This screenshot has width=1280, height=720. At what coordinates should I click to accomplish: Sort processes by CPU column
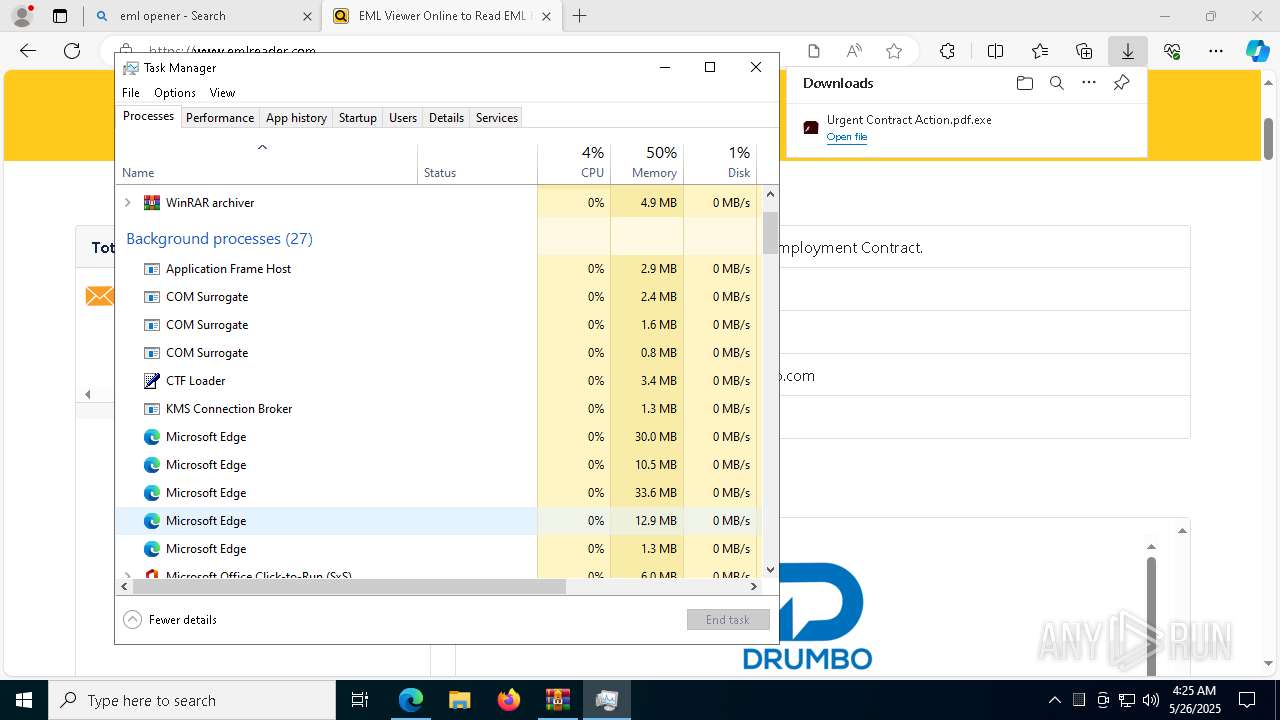[x=574, y=163]
